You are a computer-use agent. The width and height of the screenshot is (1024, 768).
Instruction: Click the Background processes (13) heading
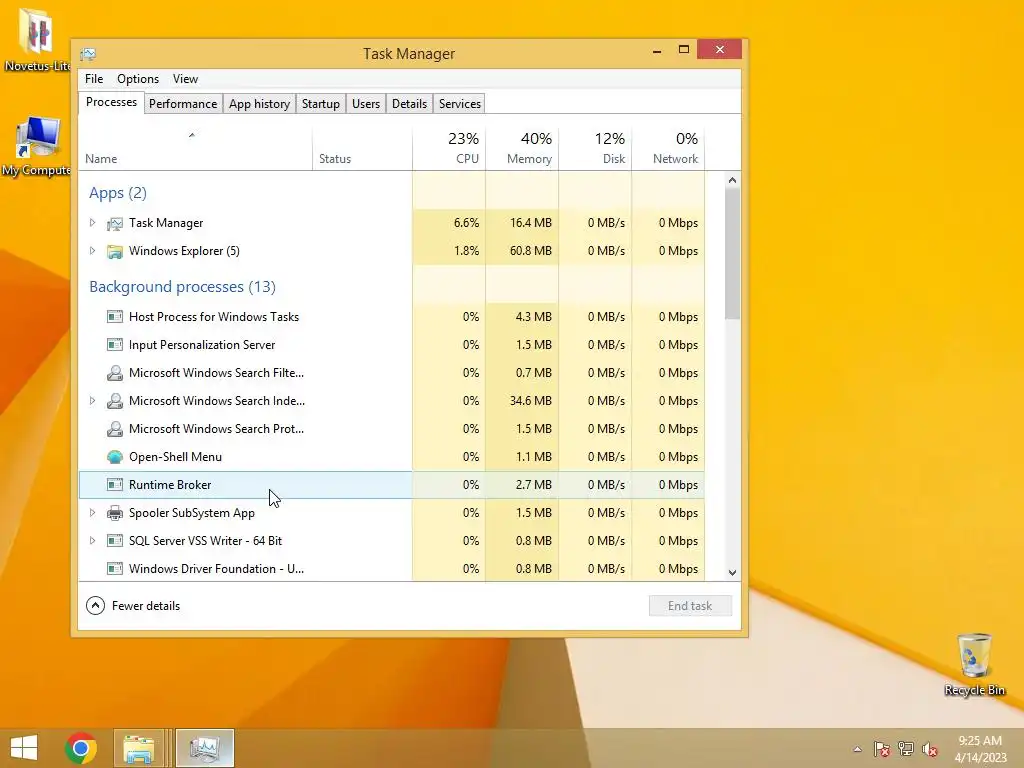pyautogui.click(x=182, y=287)
